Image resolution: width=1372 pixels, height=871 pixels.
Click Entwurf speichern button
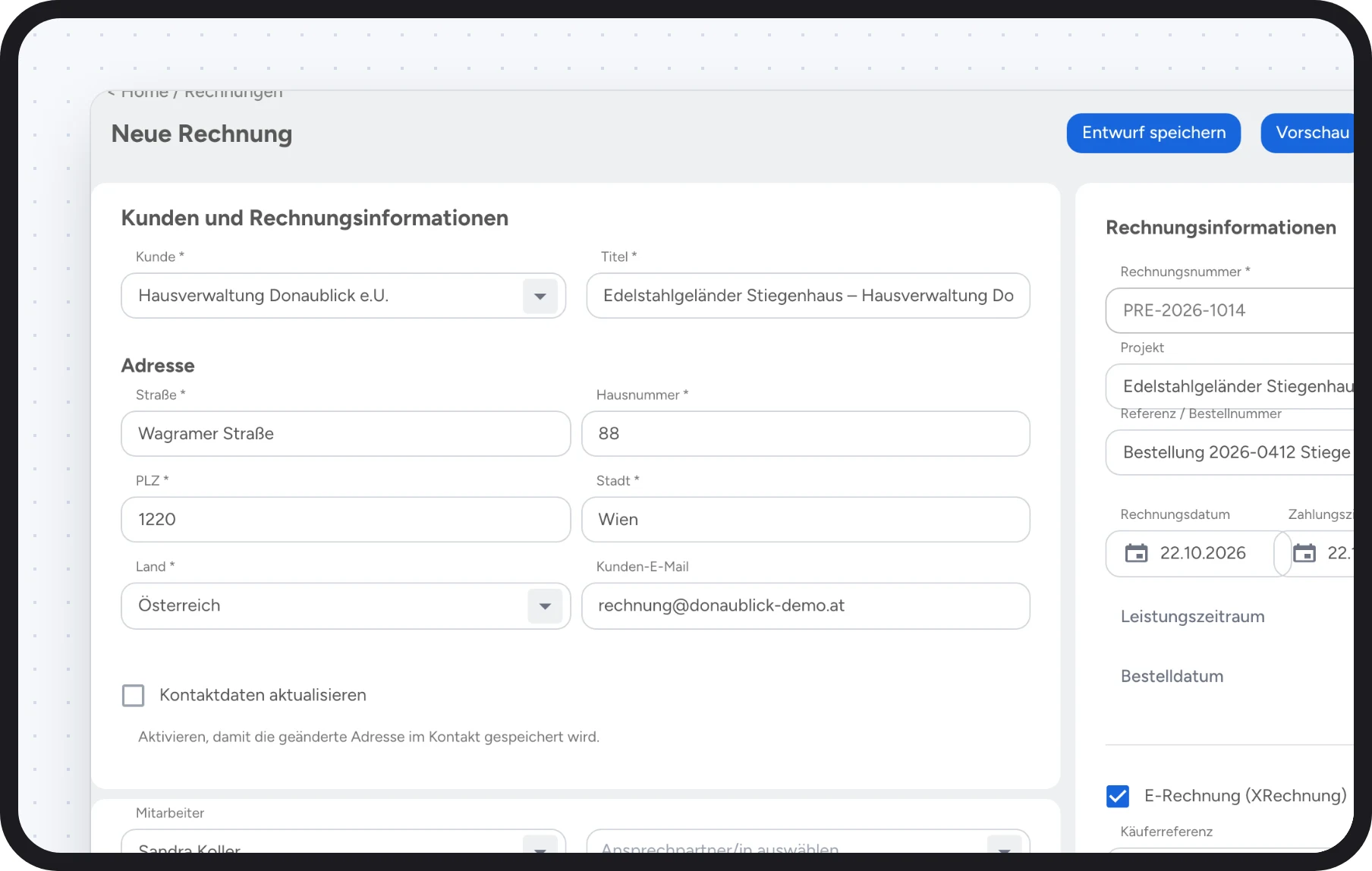pos(1153,133)
